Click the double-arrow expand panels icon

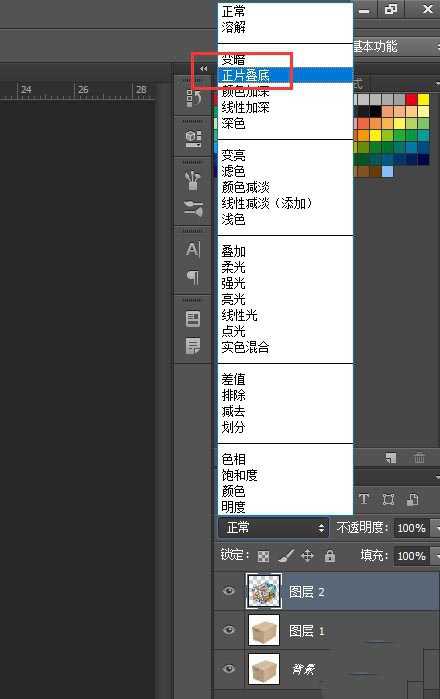tap(203, 69)
